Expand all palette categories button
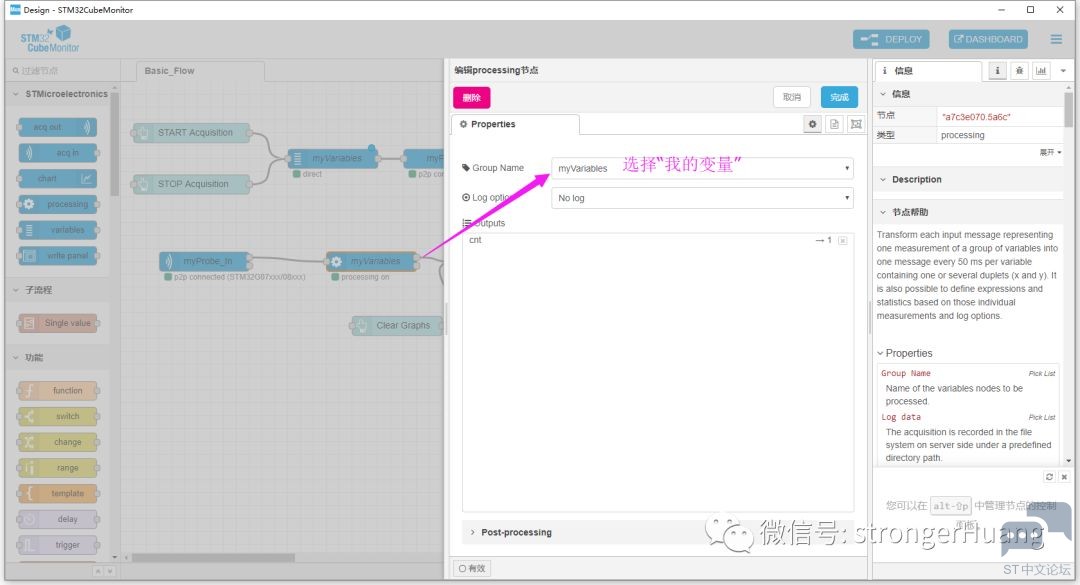The image size is (1080, 585). point(110,571)
